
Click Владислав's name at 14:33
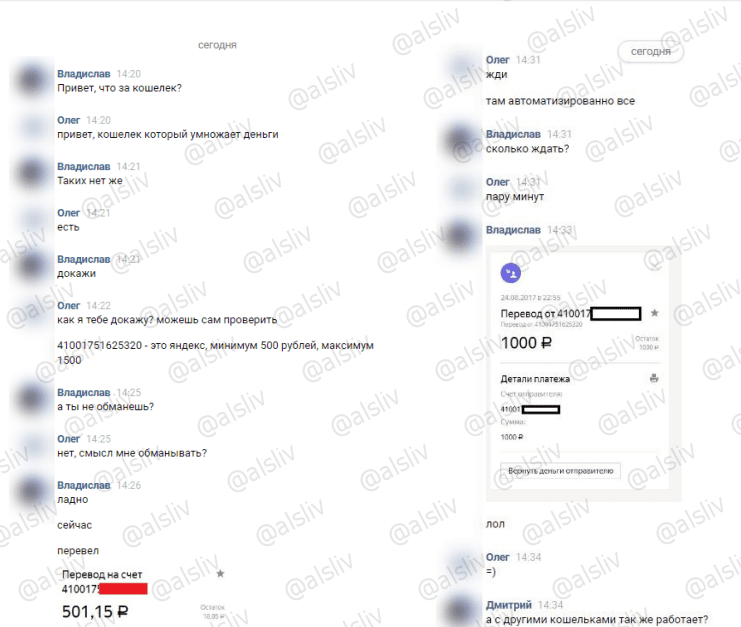click(513, 230)
